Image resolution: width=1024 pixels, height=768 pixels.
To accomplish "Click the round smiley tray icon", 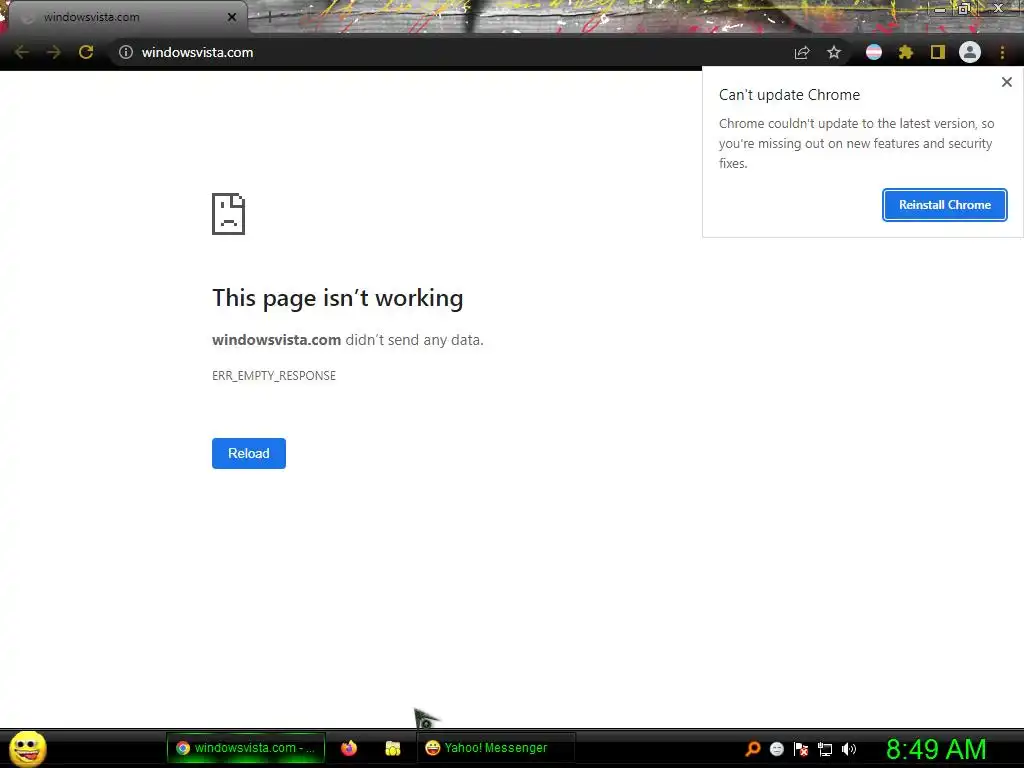I will pos(776,749).
